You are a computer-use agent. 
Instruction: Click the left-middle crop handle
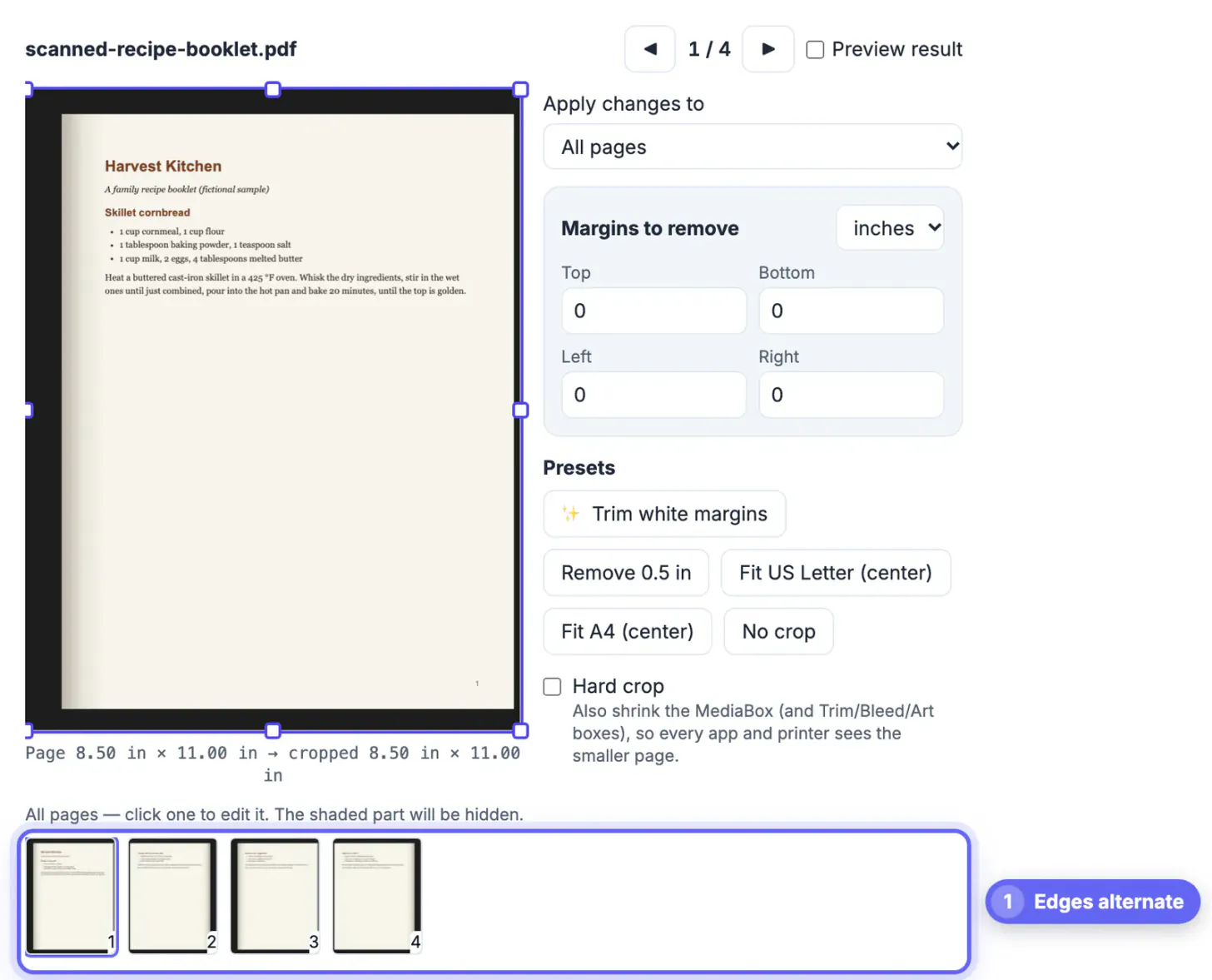click(28, 410)
